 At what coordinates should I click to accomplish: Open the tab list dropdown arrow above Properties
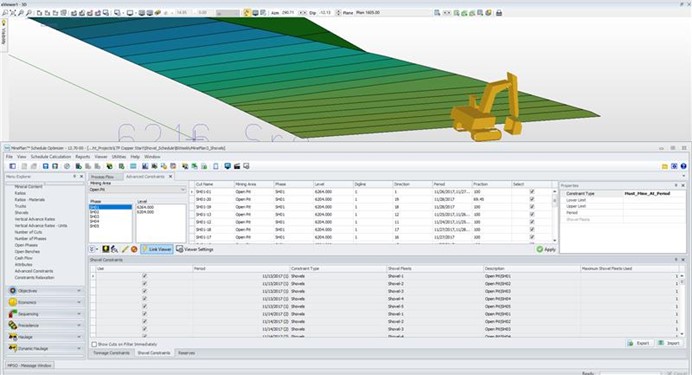684,176
